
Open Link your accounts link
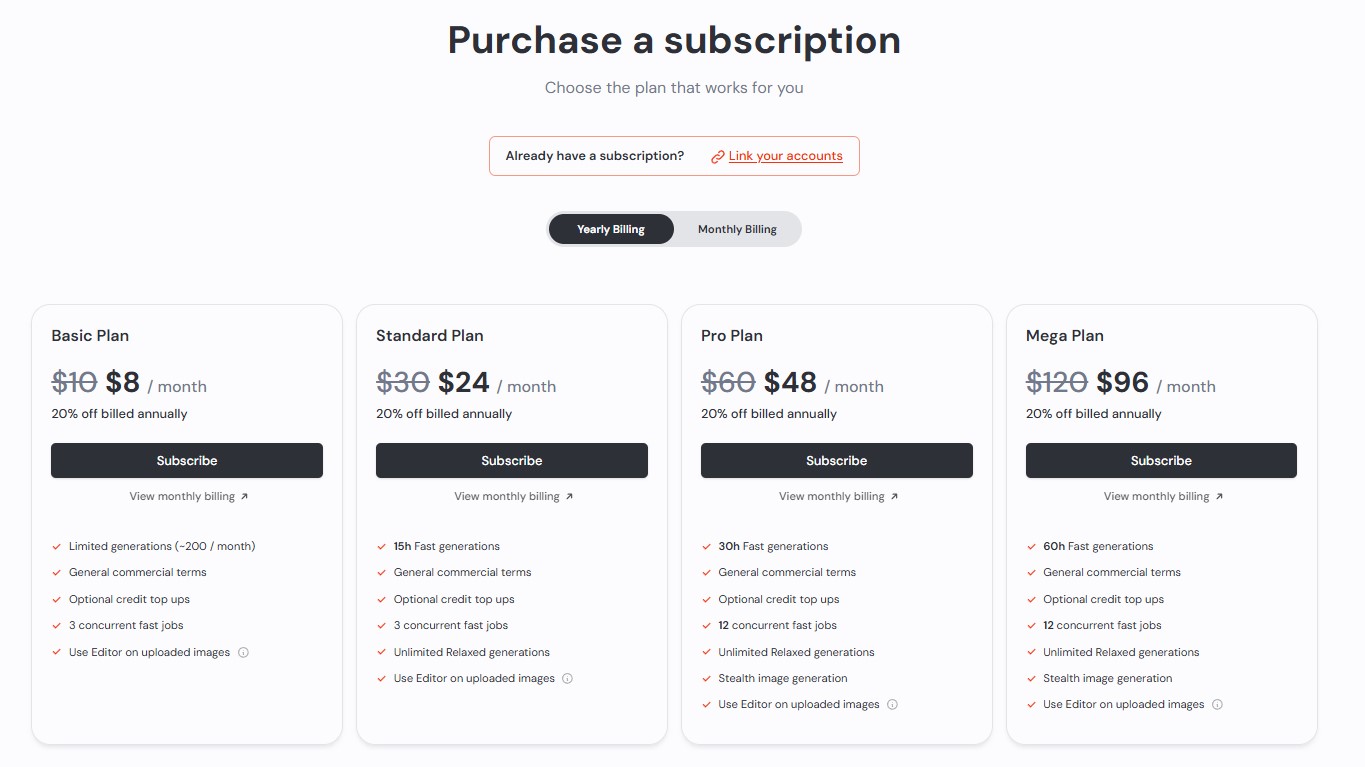point(785,156)
